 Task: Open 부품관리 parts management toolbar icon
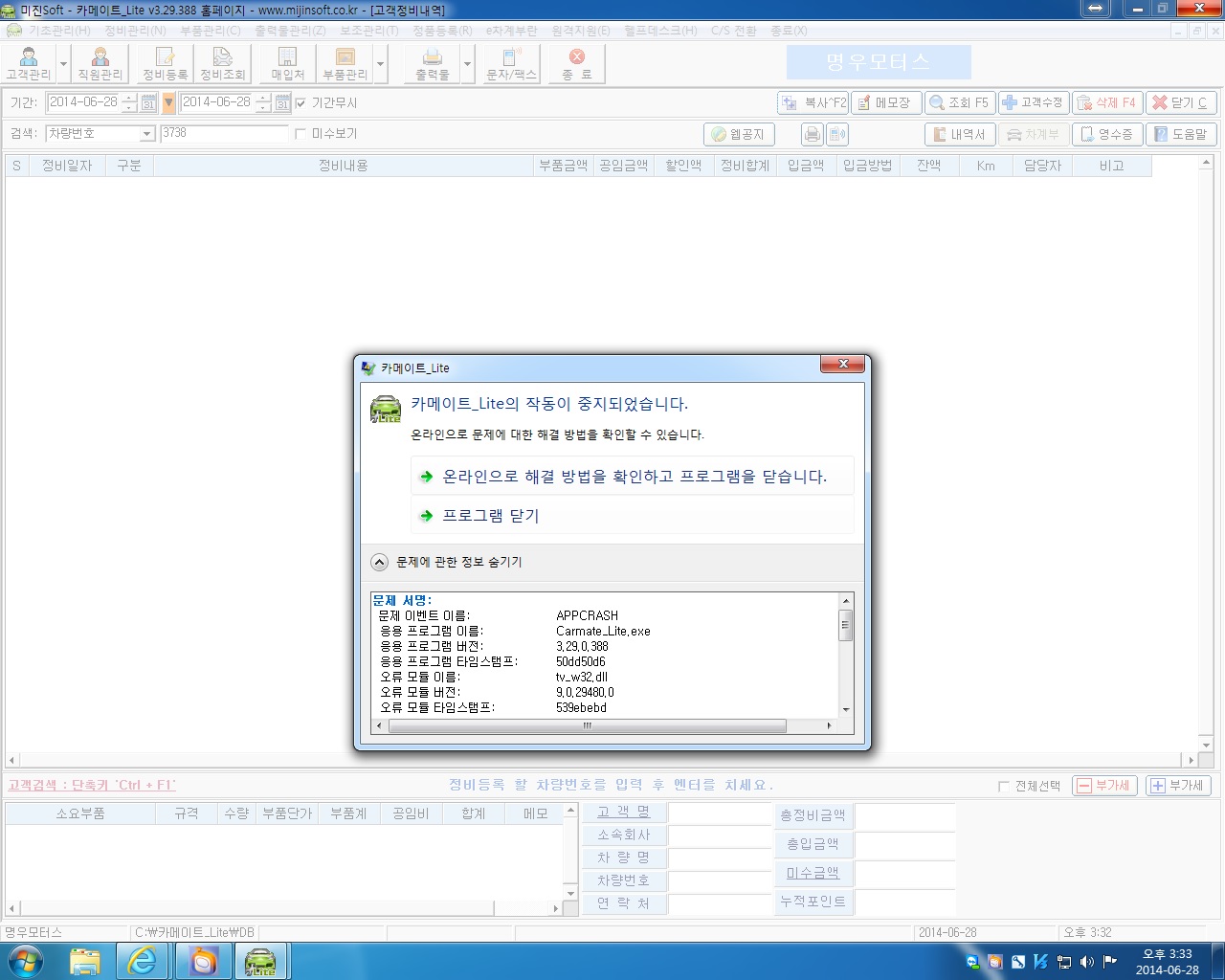tap(345, 63)
